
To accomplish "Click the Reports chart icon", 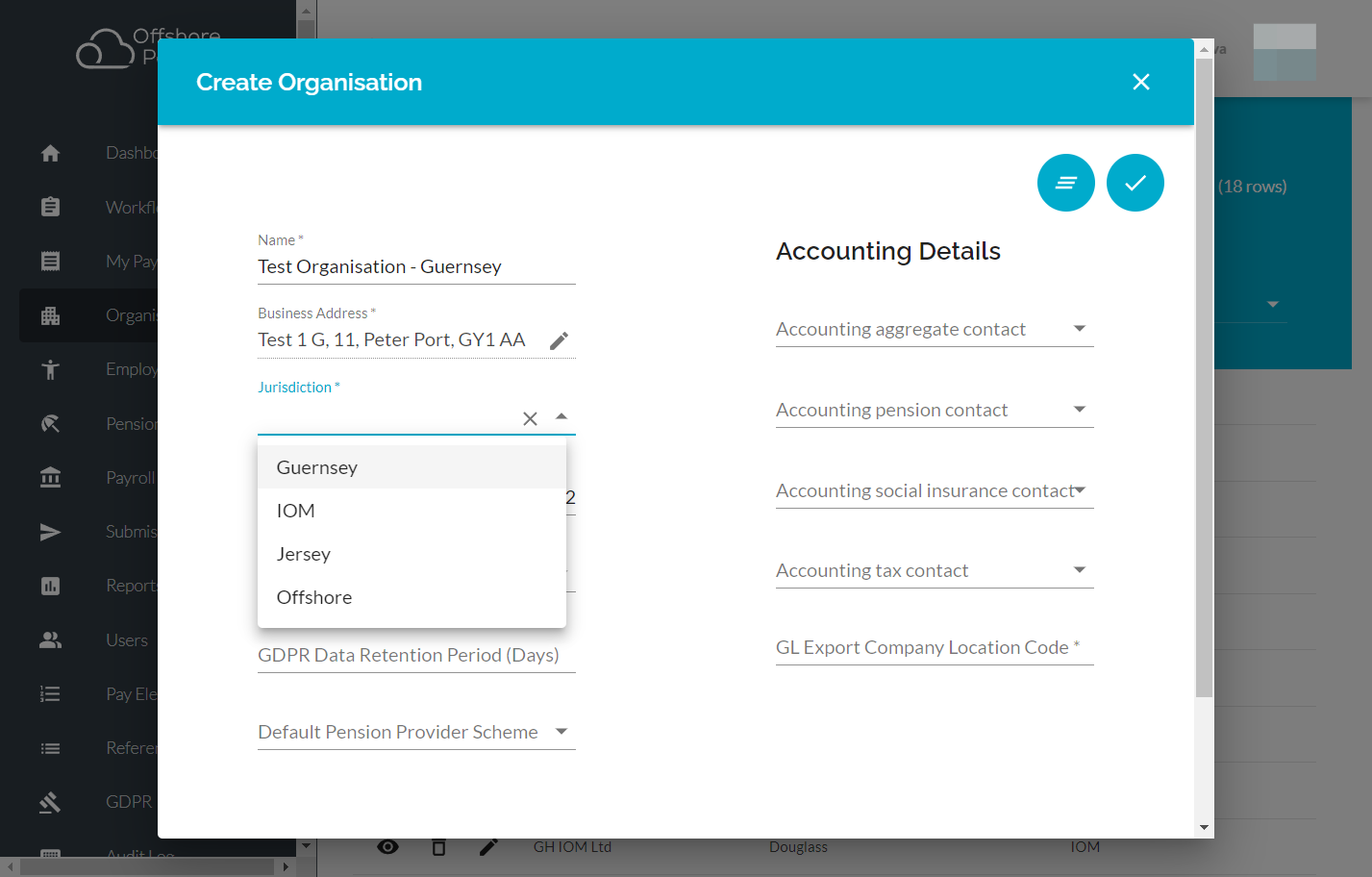I will (x=51, y=586).
